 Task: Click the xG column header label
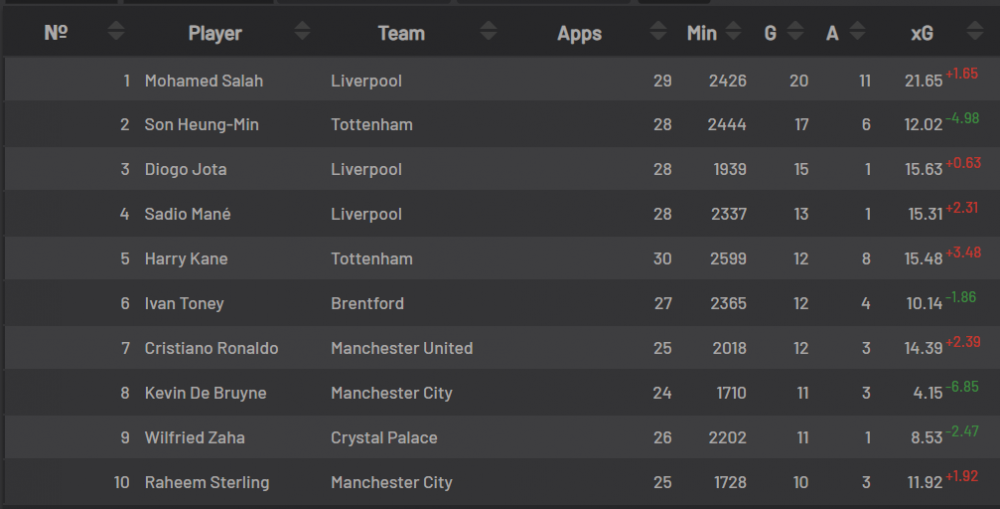pyautogui.click(x=922, y=33)
